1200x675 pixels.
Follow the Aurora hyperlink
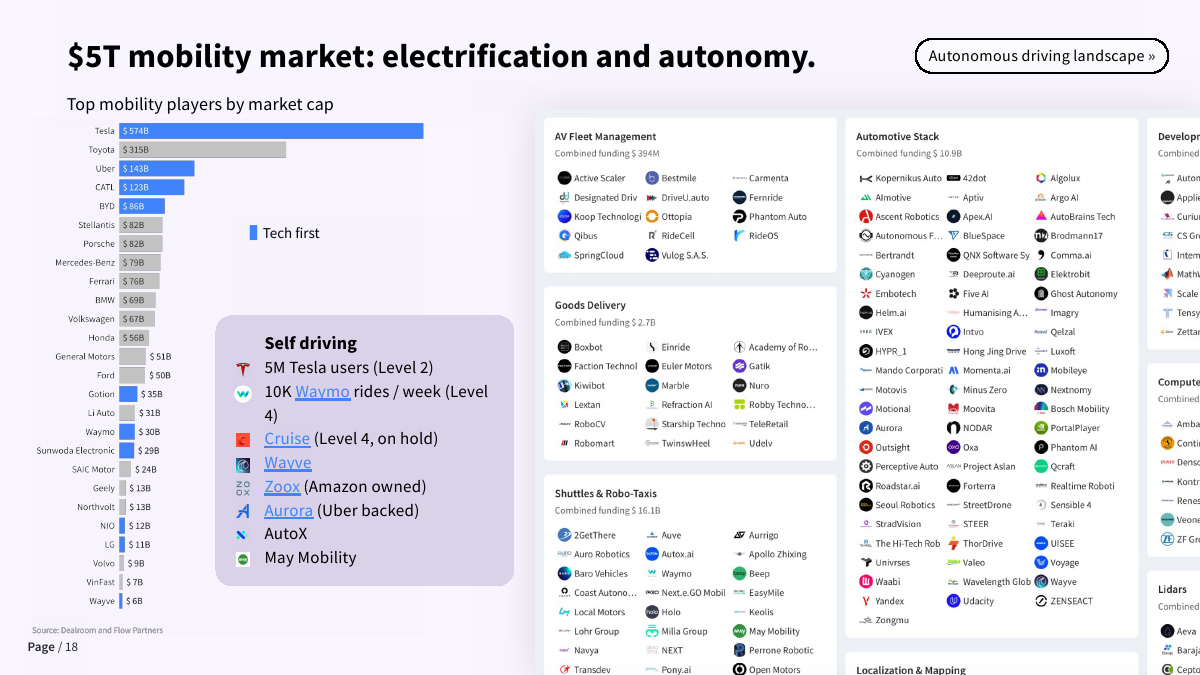point(288,511)
